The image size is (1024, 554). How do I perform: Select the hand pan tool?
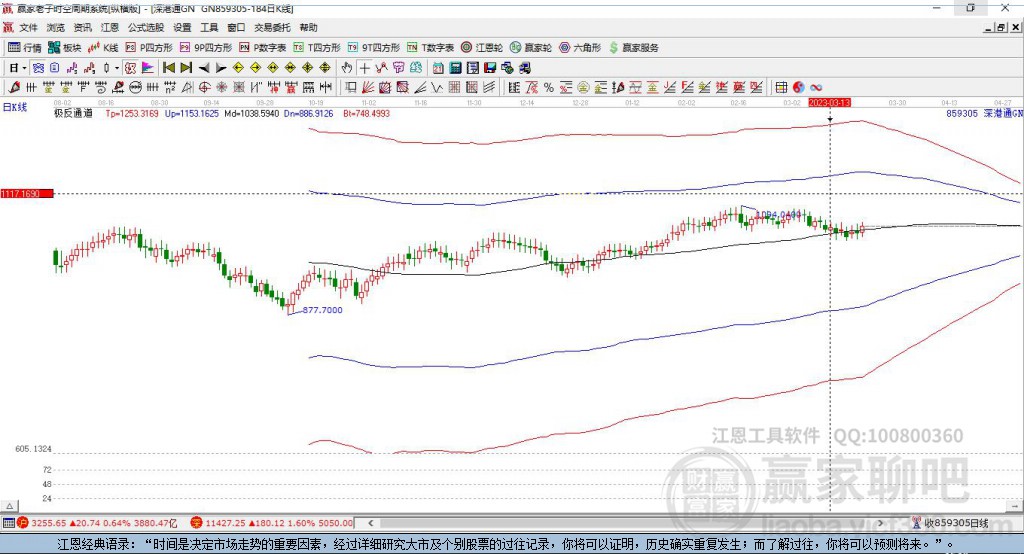click(x=347, y=68)
